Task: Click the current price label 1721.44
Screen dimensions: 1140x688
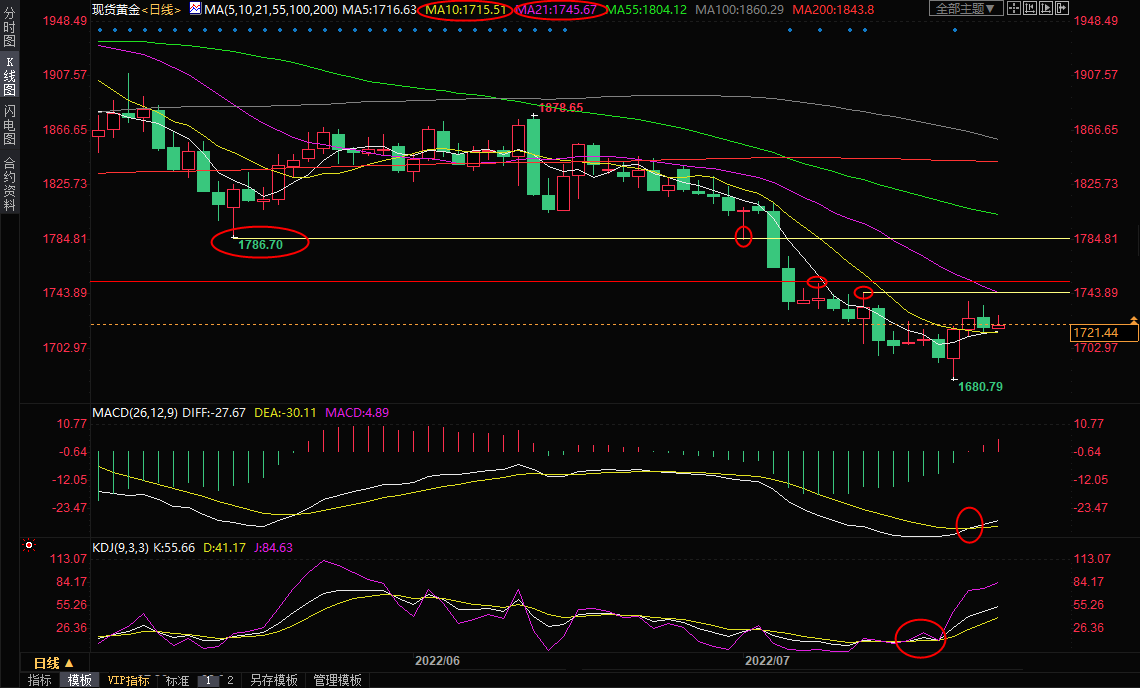Action: pyautogui.click(x=1104, y=333)
